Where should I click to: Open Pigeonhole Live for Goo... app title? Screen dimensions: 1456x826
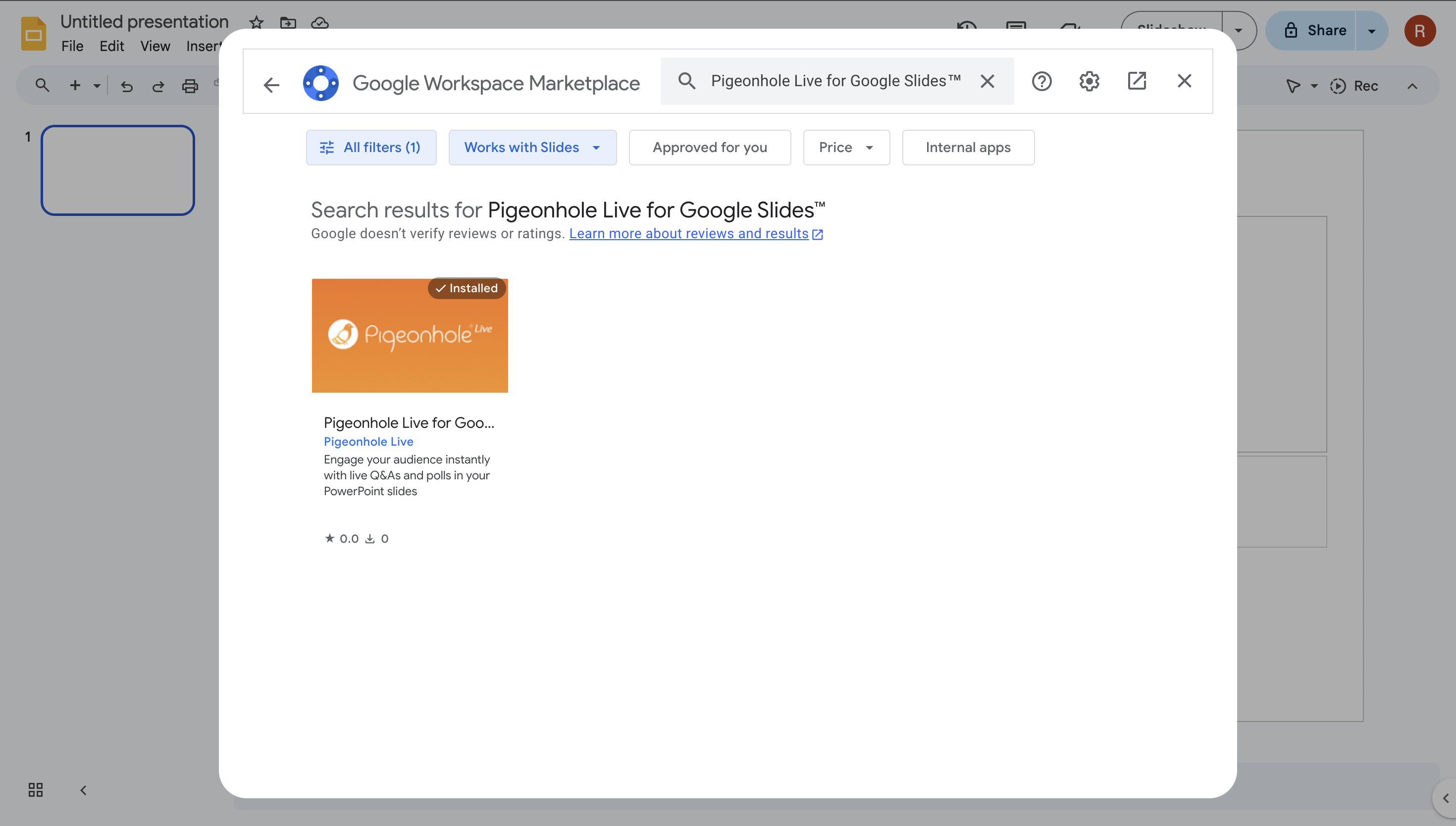pos(409,422)
